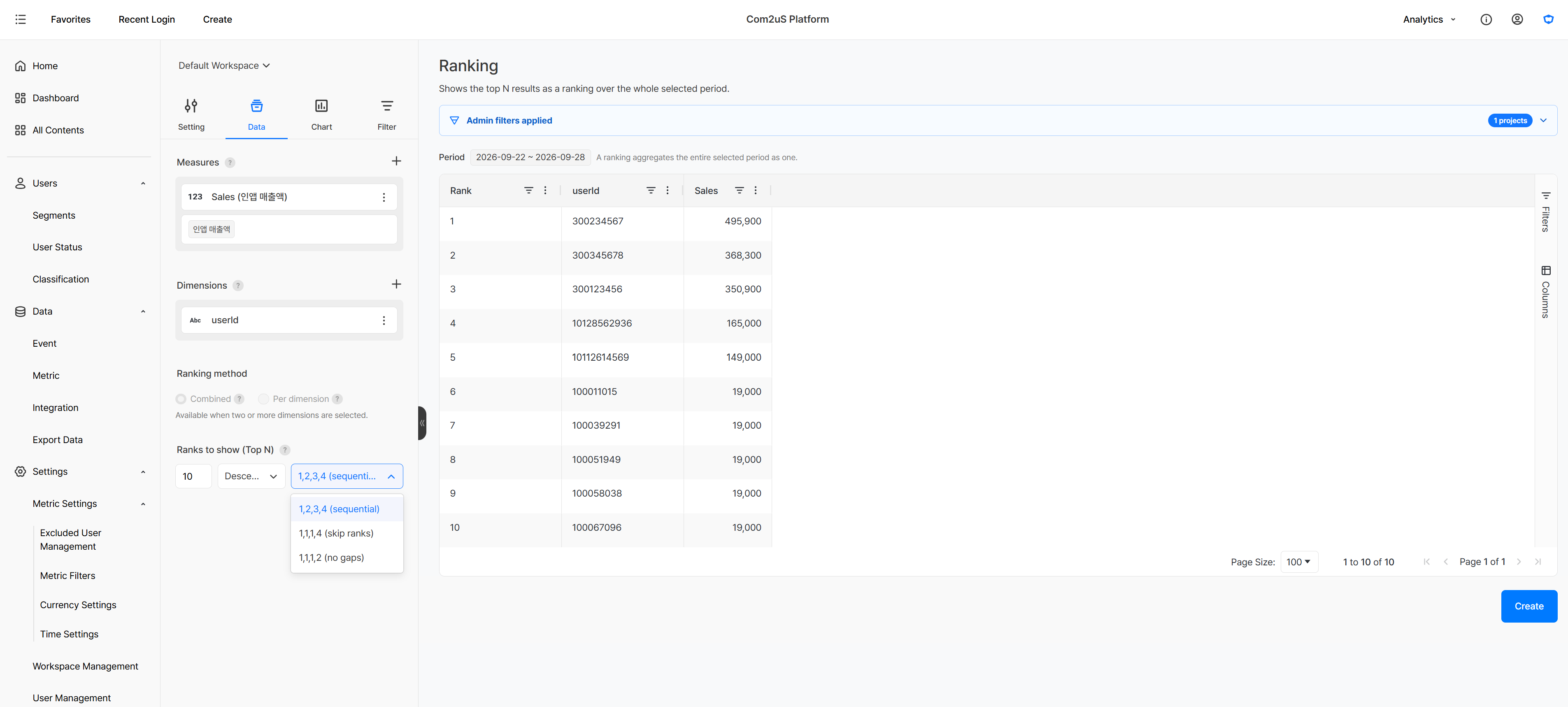Open the Default Workspace dropdown
This screenshot has height=707, width=1568.
pyautogui.click(x=224, y=66)
